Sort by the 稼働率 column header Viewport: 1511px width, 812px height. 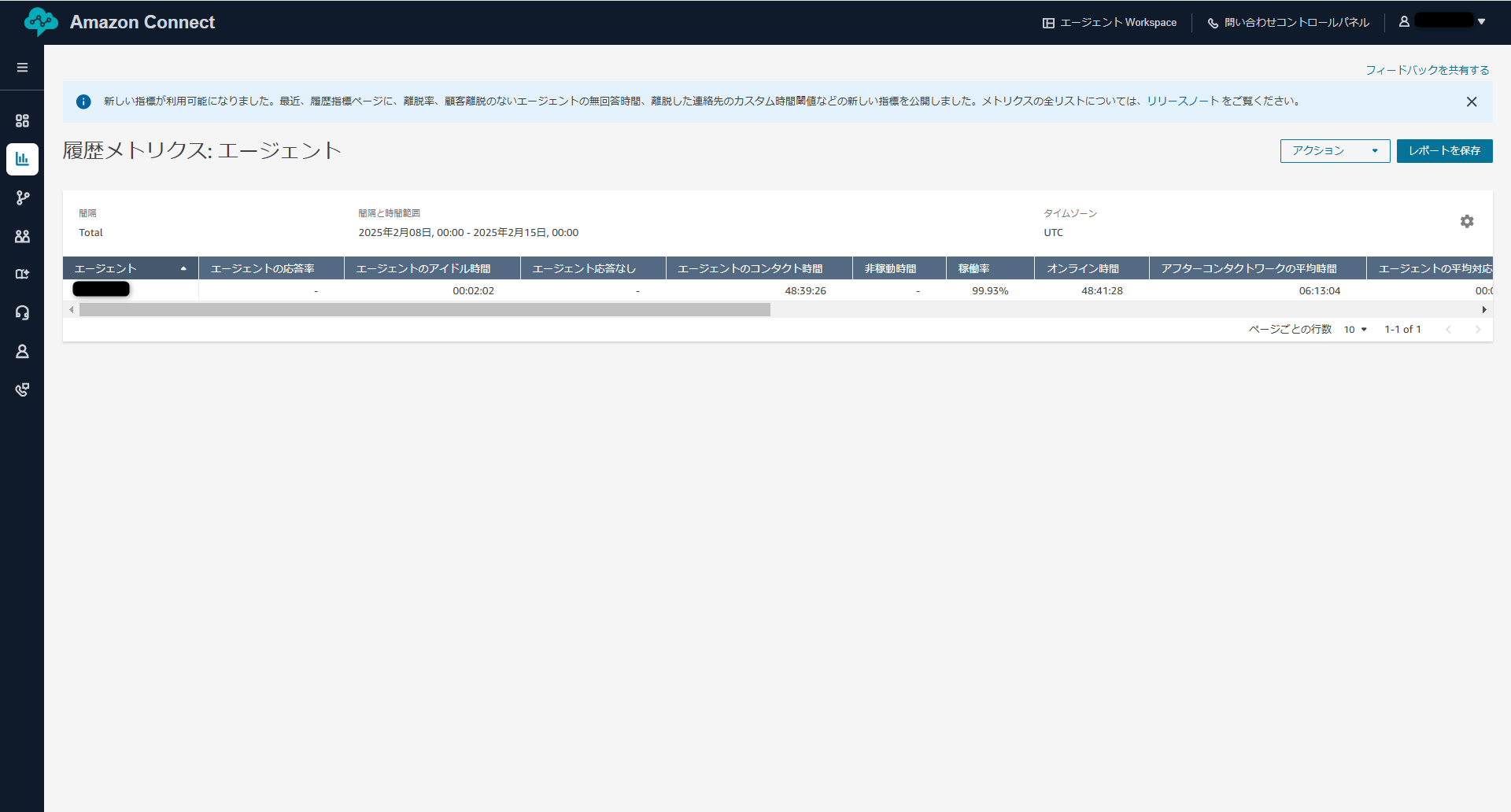[973, 268]
